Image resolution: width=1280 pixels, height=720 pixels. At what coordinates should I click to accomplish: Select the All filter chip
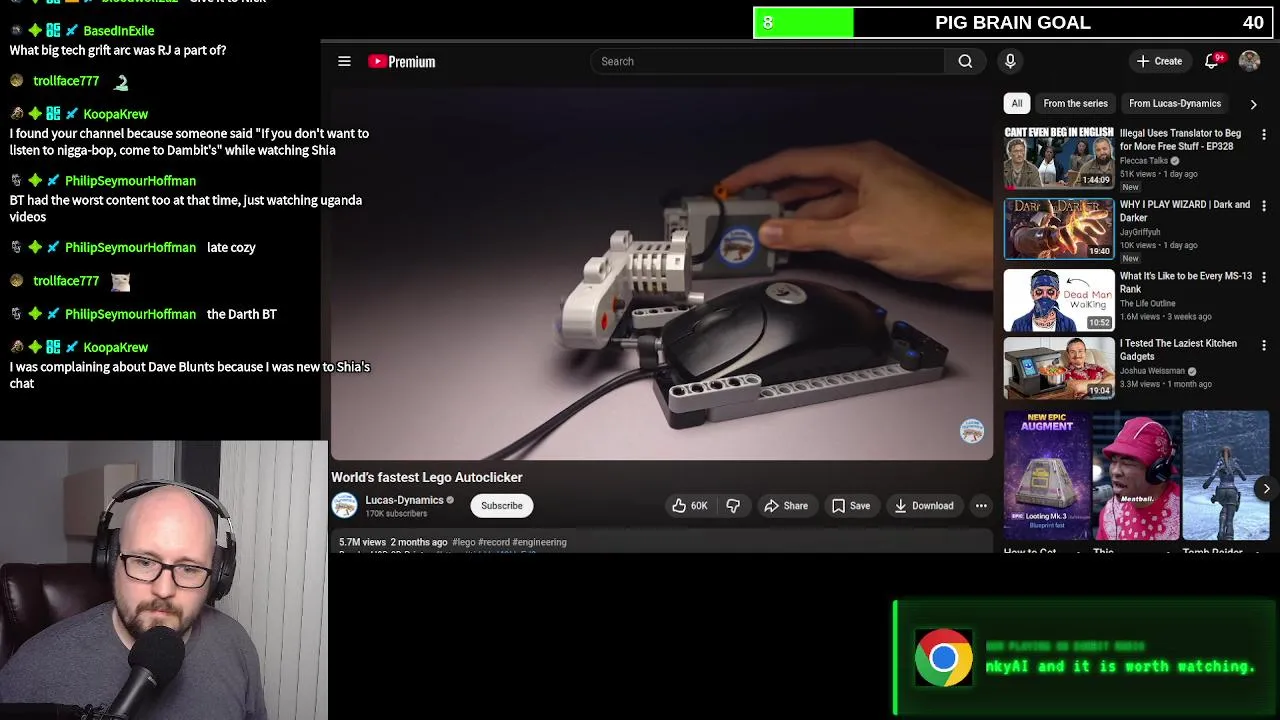point(1017,103)
